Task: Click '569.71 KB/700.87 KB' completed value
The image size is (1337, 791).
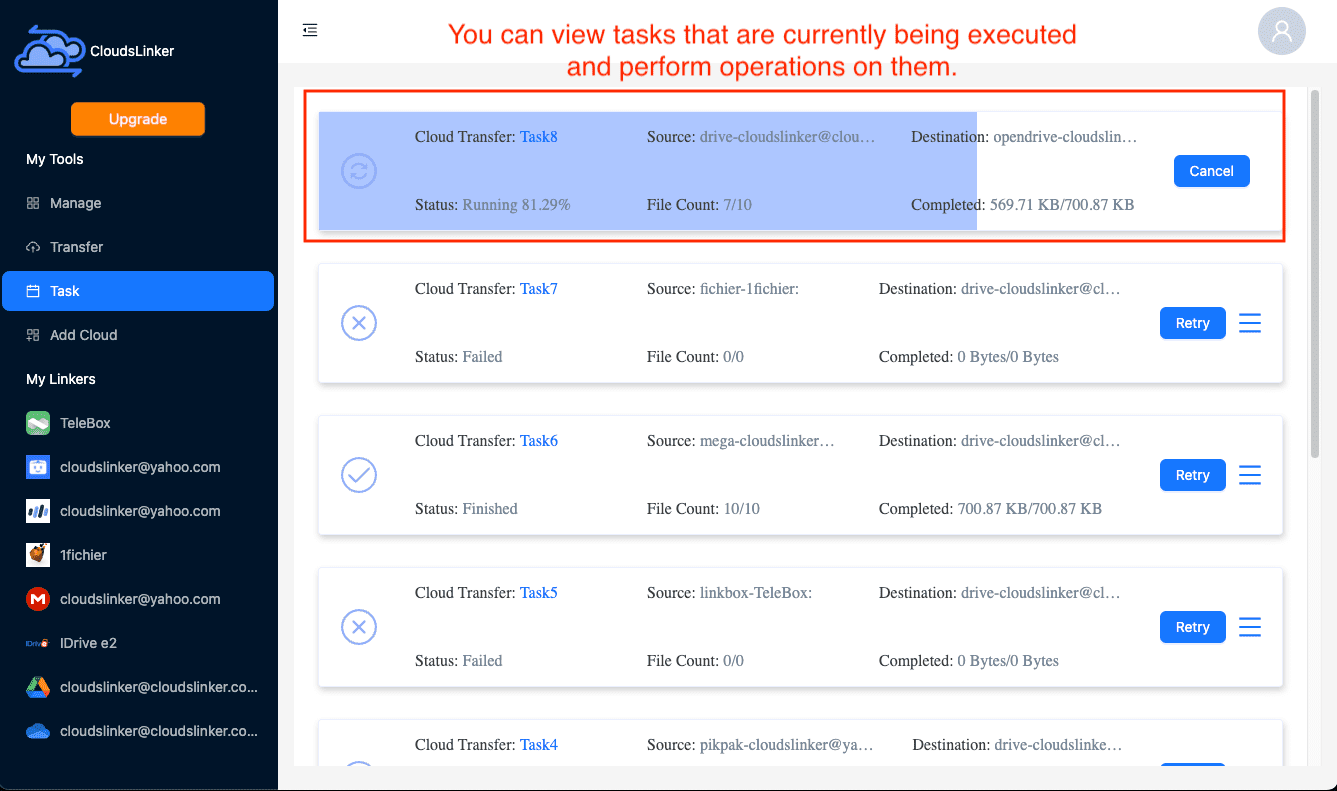Action: tap(1062, 205)
